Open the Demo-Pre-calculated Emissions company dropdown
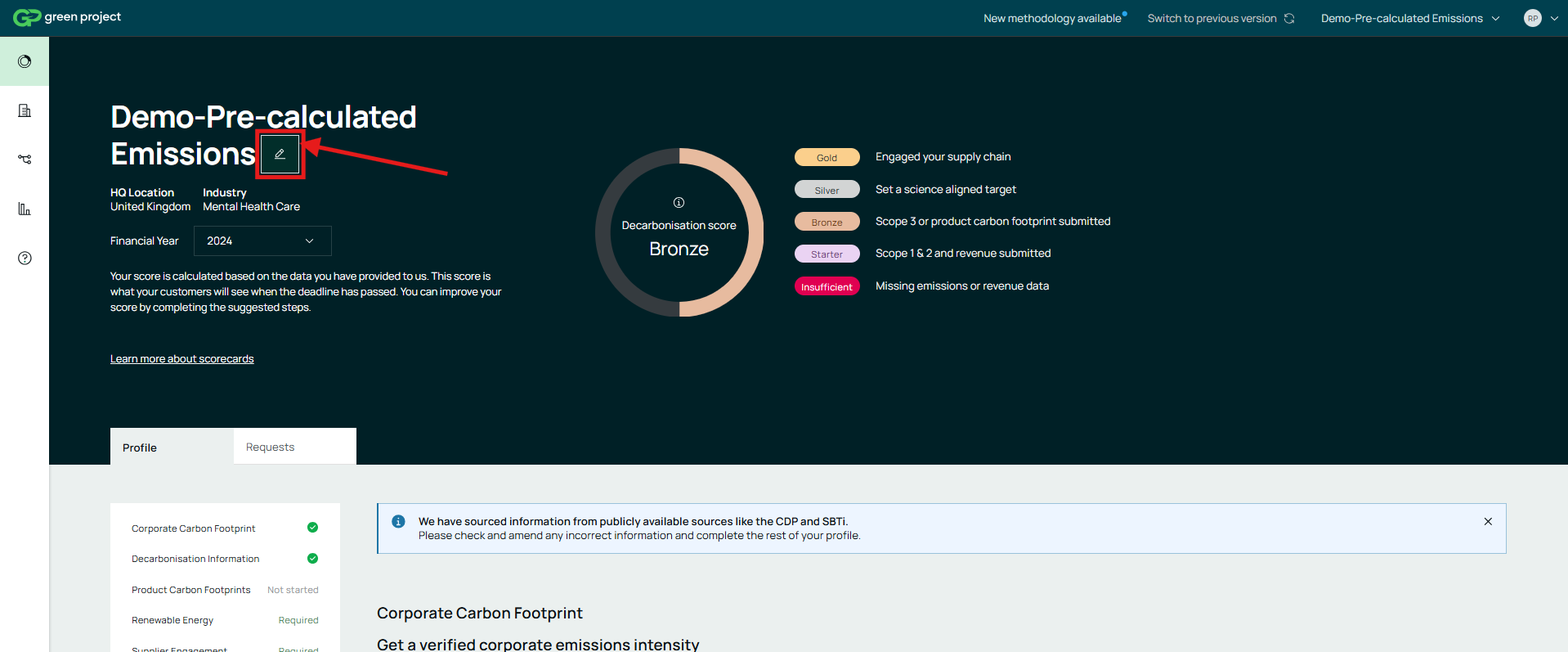This screenshot has width=1568, height=652. pyautogui.click(x=1409, y=18)
